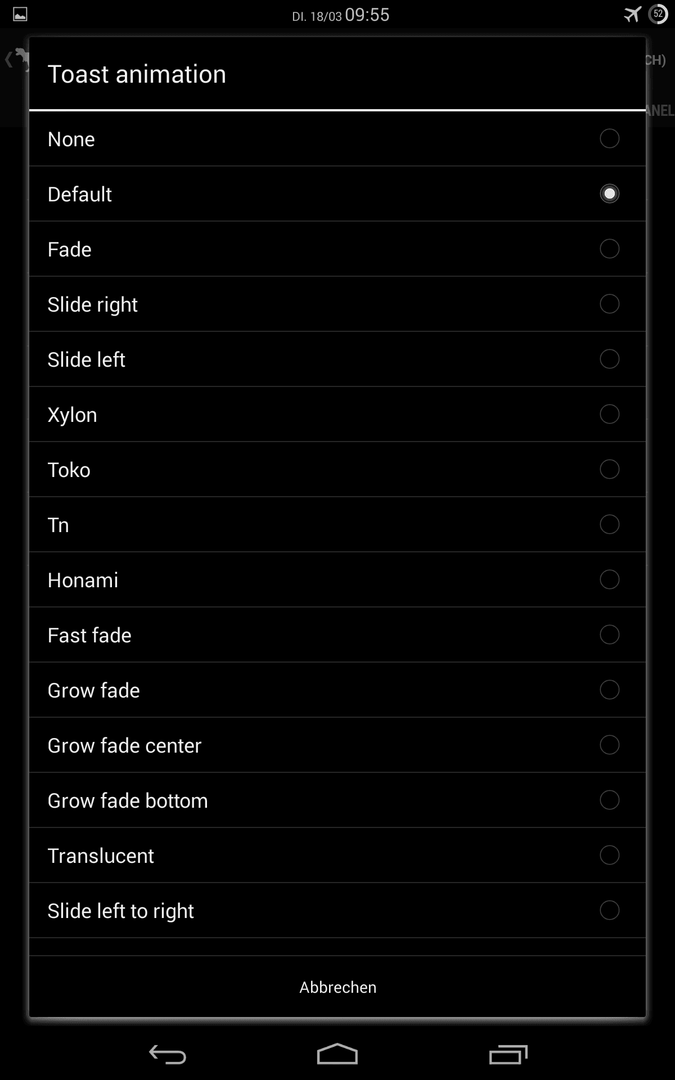This screenshot has width=675, height=1080.
Task: Pick the Default animation option
Action: coord(338,194)
